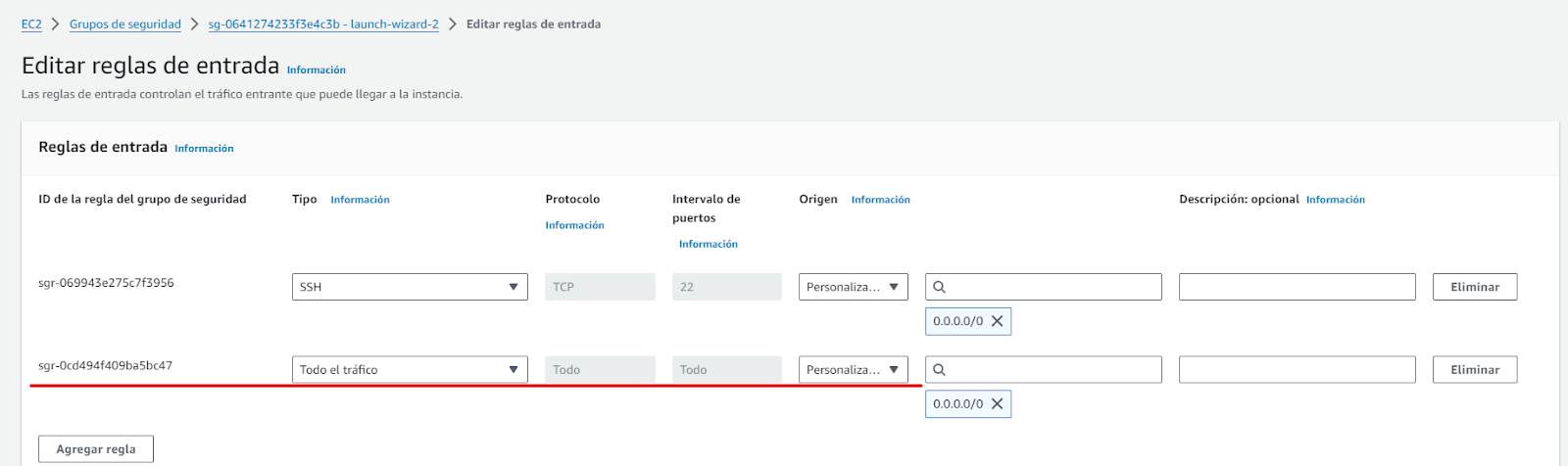Screen dimensions: 1568x466
Task: Remove the 0.0.0.0/0 chip in Todo el tráfico row
Action: point(997,404)
